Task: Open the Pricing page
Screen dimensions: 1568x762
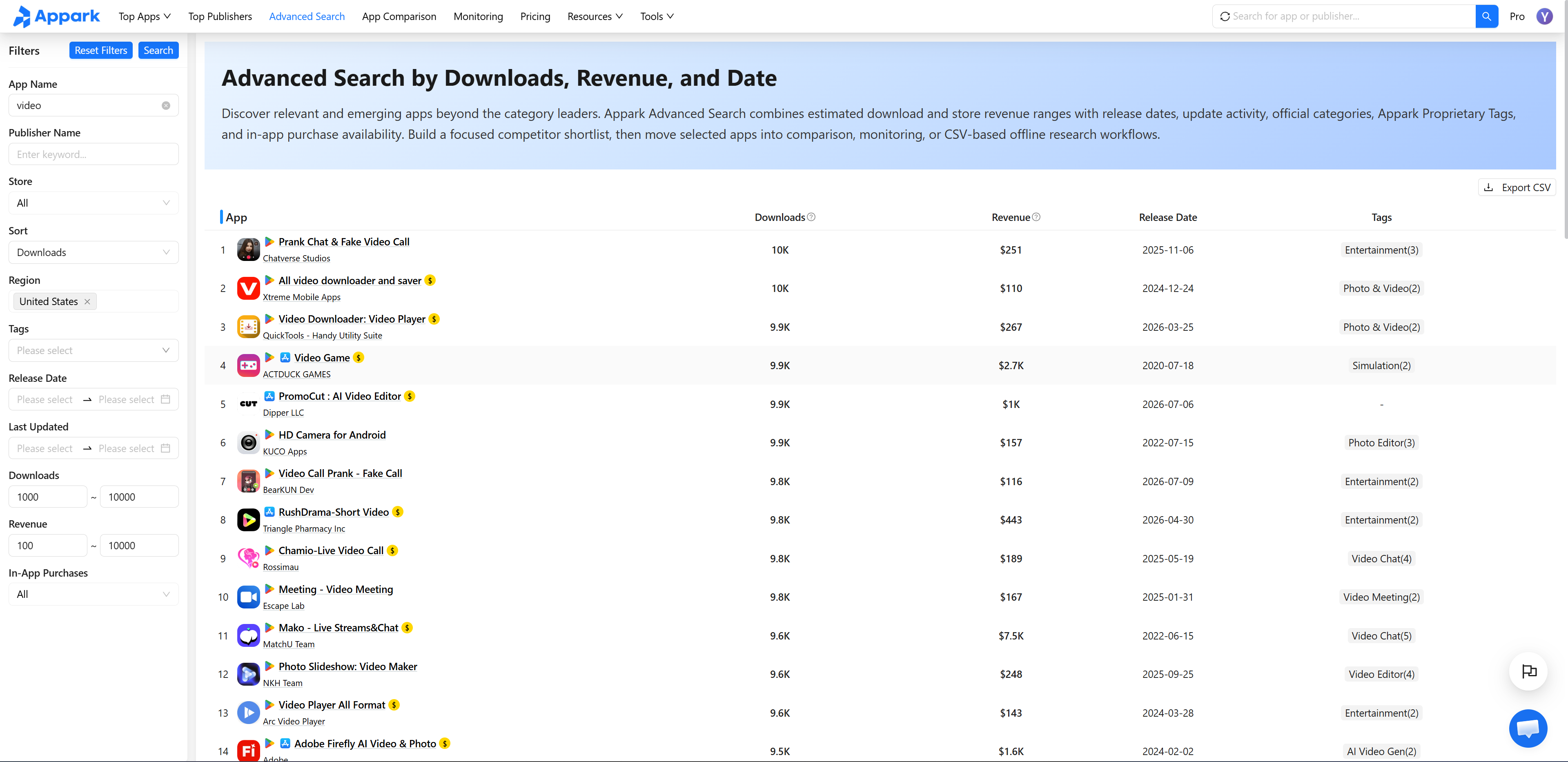Action: pyautogui.click(x=535, y=16)
